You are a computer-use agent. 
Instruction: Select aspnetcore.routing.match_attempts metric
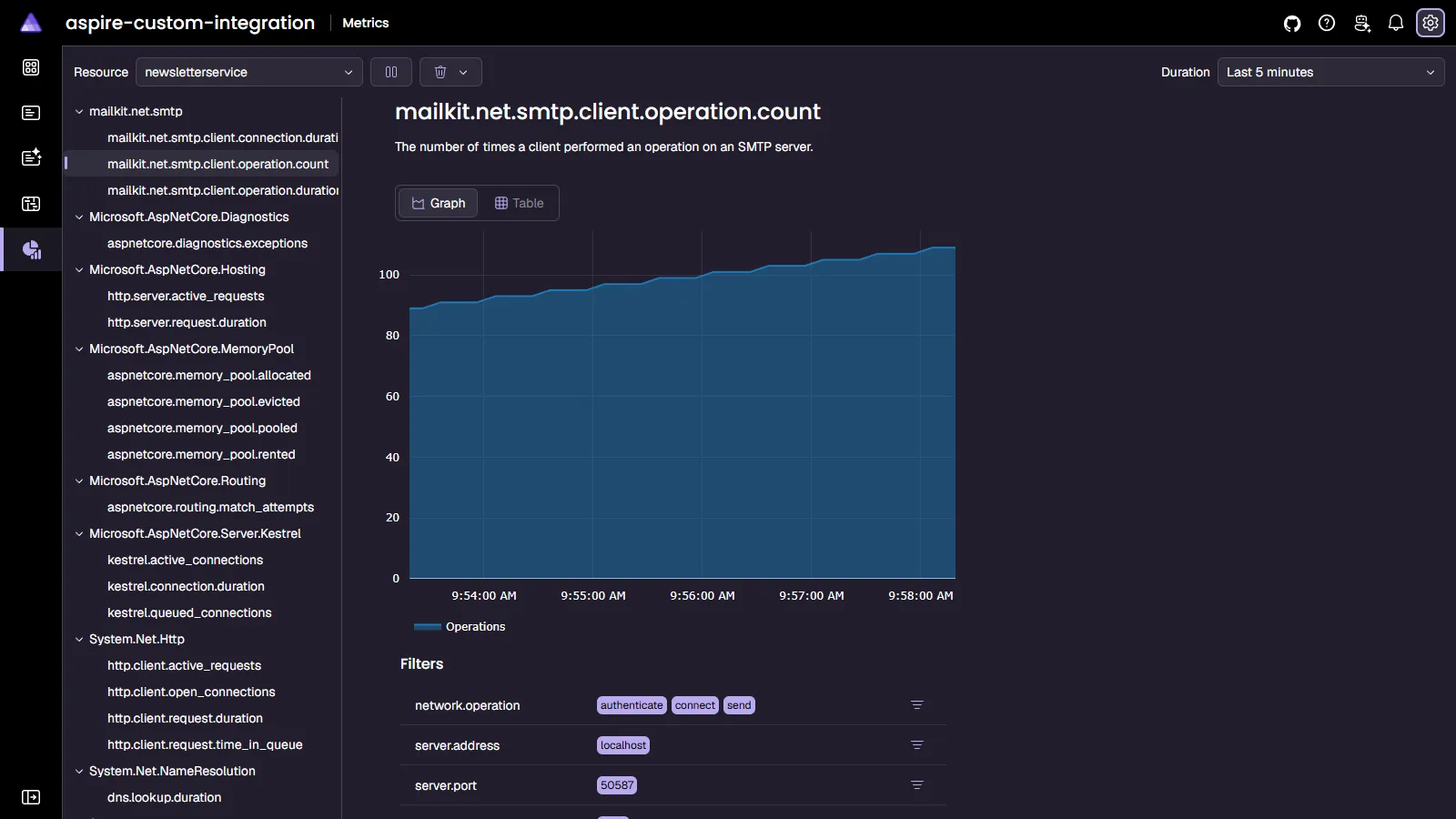pos(210,507)
